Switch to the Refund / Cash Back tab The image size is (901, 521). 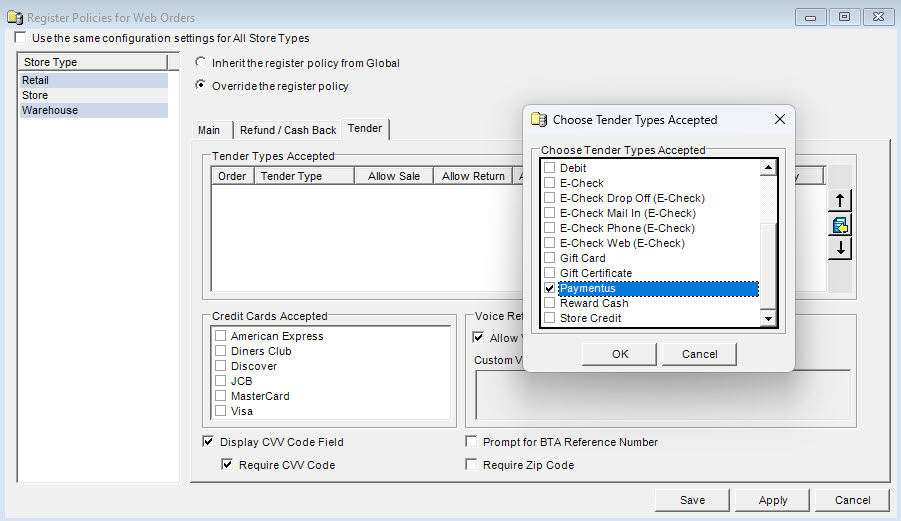pyautogui.click(x=288, y=130)
